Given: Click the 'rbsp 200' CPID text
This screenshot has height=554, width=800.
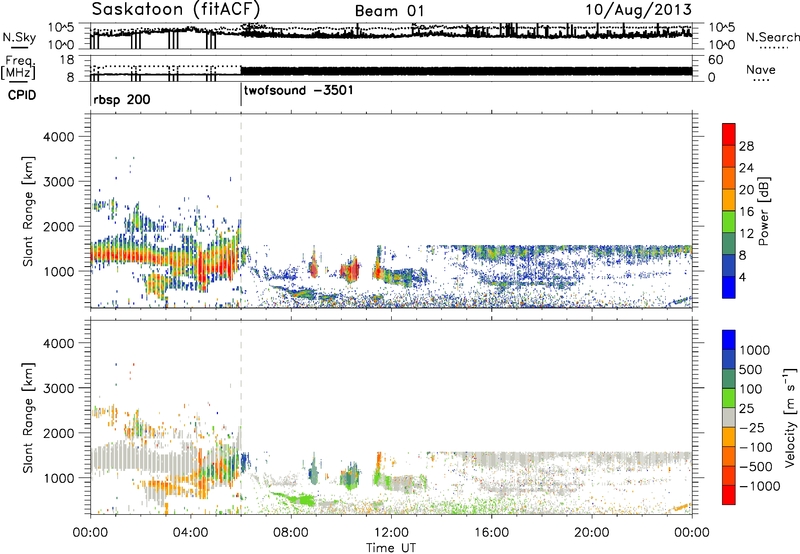Looking at the screenshot, I should click(x=121, y=99).
